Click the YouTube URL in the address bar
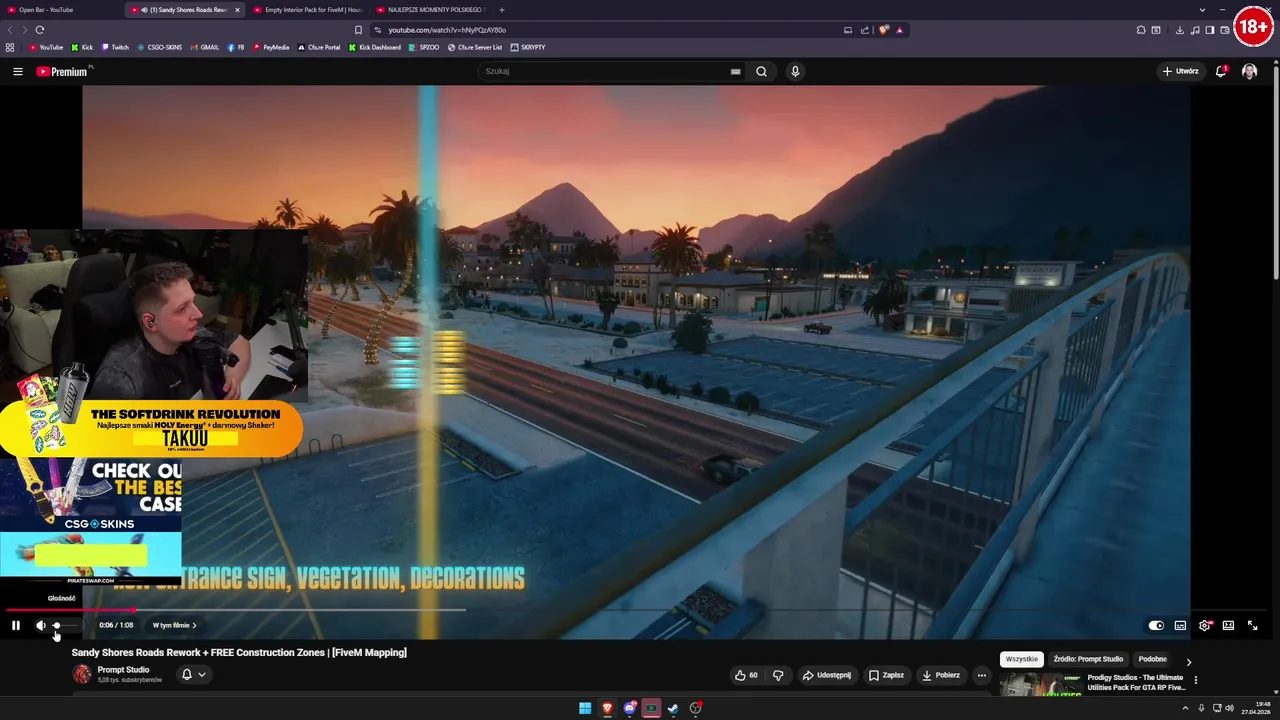Image resolution: width=1280 pixels, height=720 pixels. coord(447,30)
